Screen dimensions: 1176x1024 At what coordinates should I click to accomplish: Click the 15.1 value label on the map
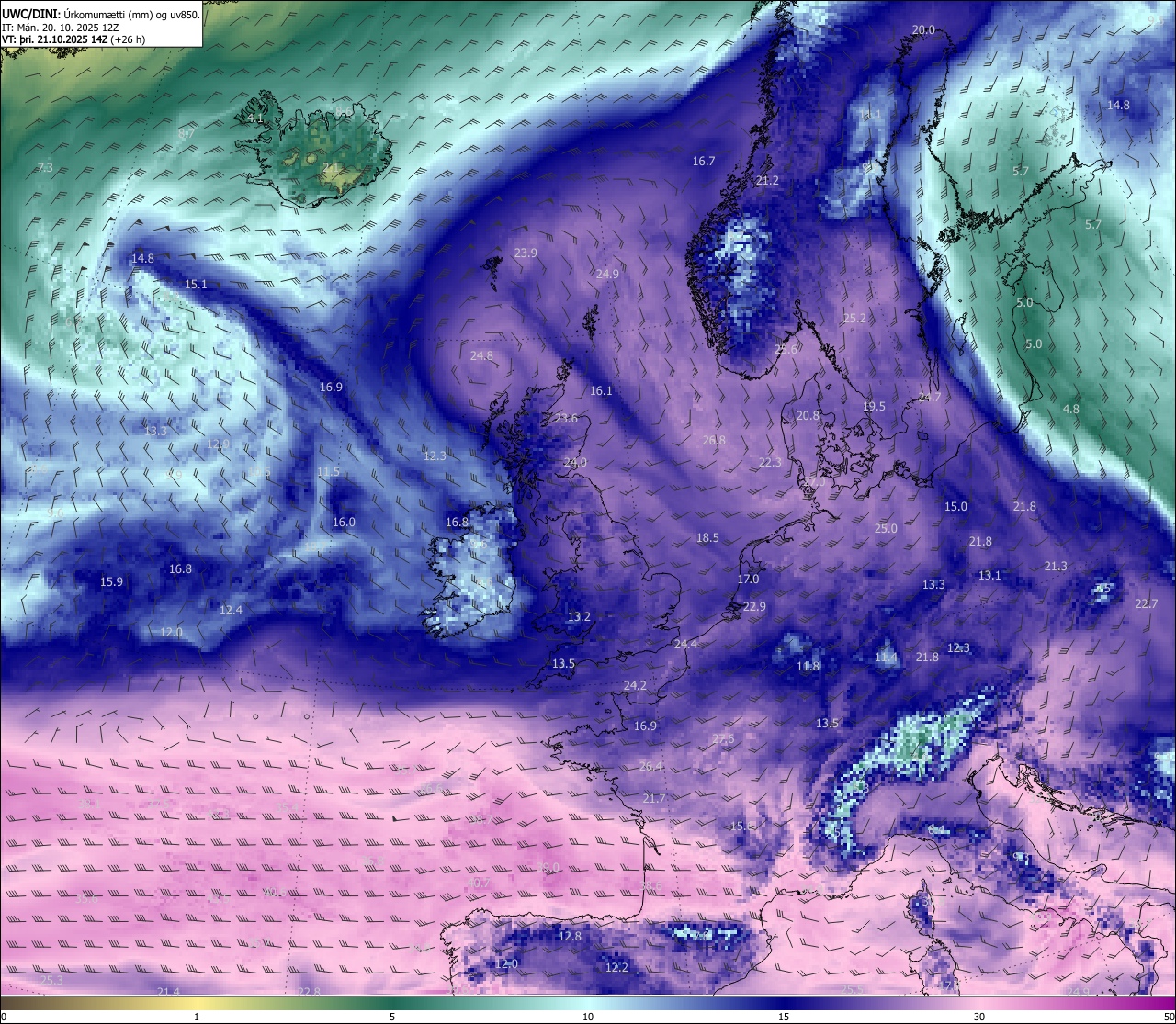(196, 285)
